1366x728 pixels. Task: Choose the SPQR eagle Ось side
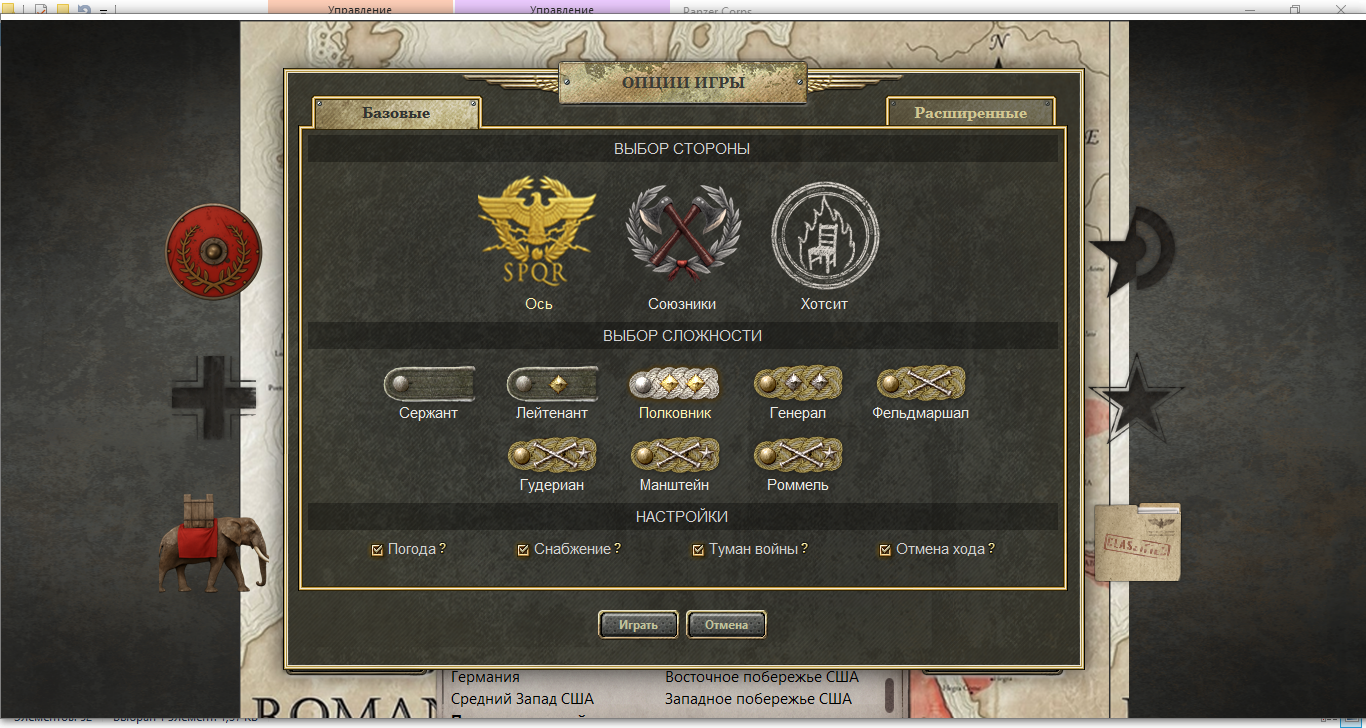coord(537,232)
